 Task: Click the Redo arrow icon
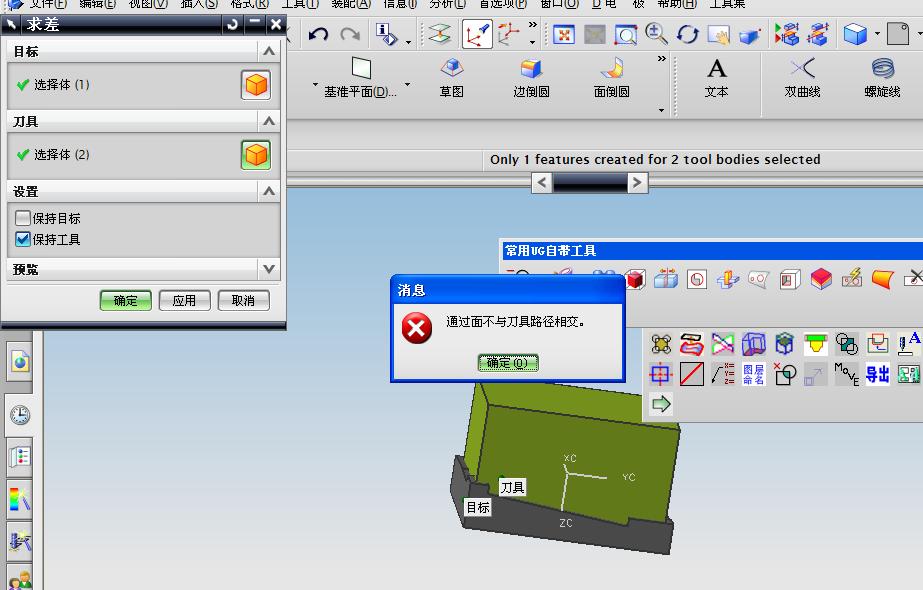[x=351, y=35]
